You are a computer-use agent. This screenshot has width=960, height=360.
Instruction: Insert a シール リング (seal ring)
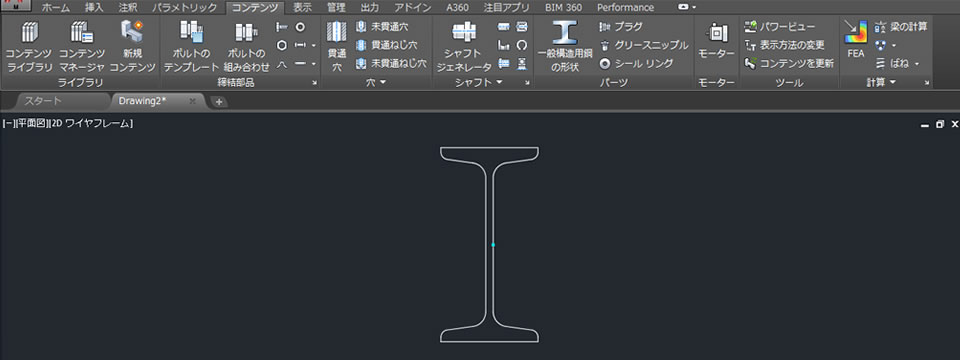tap(636, 63)
